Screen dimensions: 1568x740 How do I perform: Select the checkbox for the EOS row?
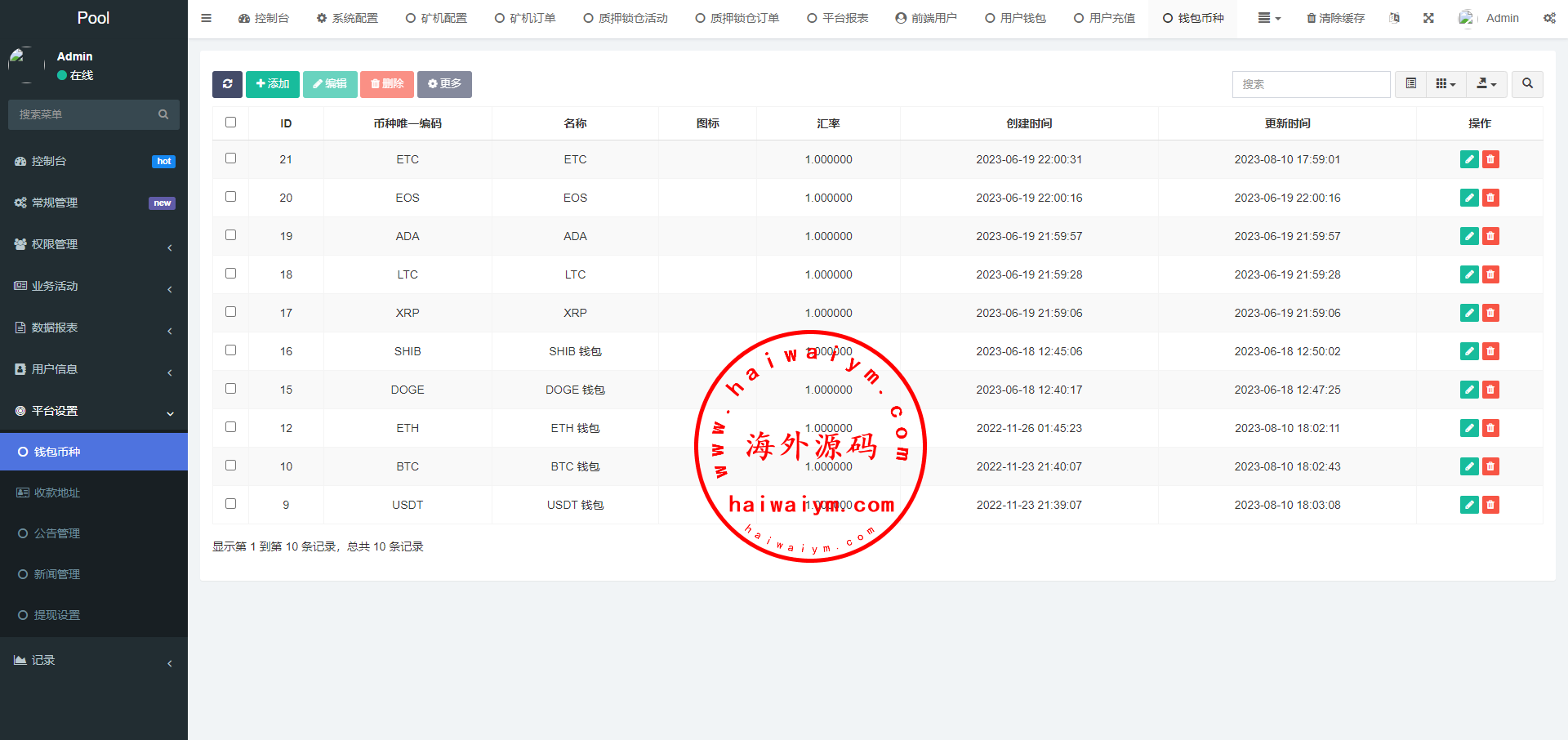(230, 197)
